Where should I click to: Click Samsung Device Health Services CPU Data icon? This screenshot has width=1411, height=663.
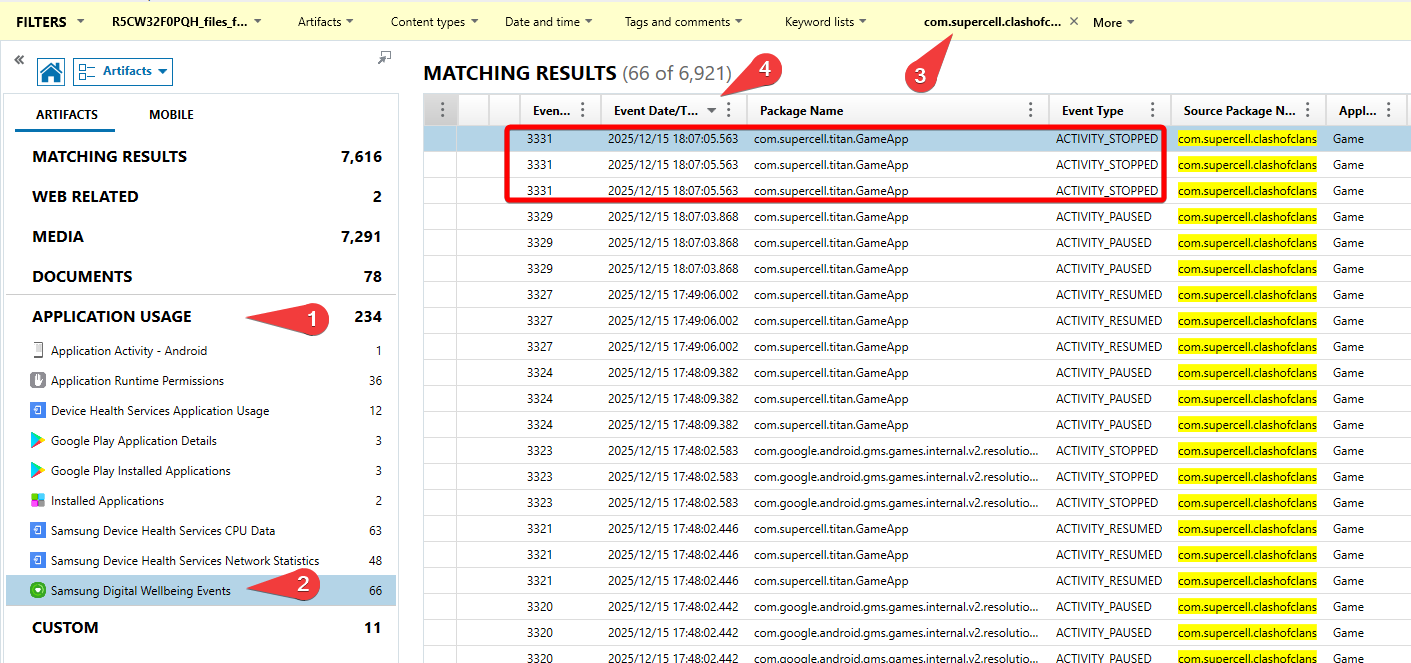click(x=38, y=530)
